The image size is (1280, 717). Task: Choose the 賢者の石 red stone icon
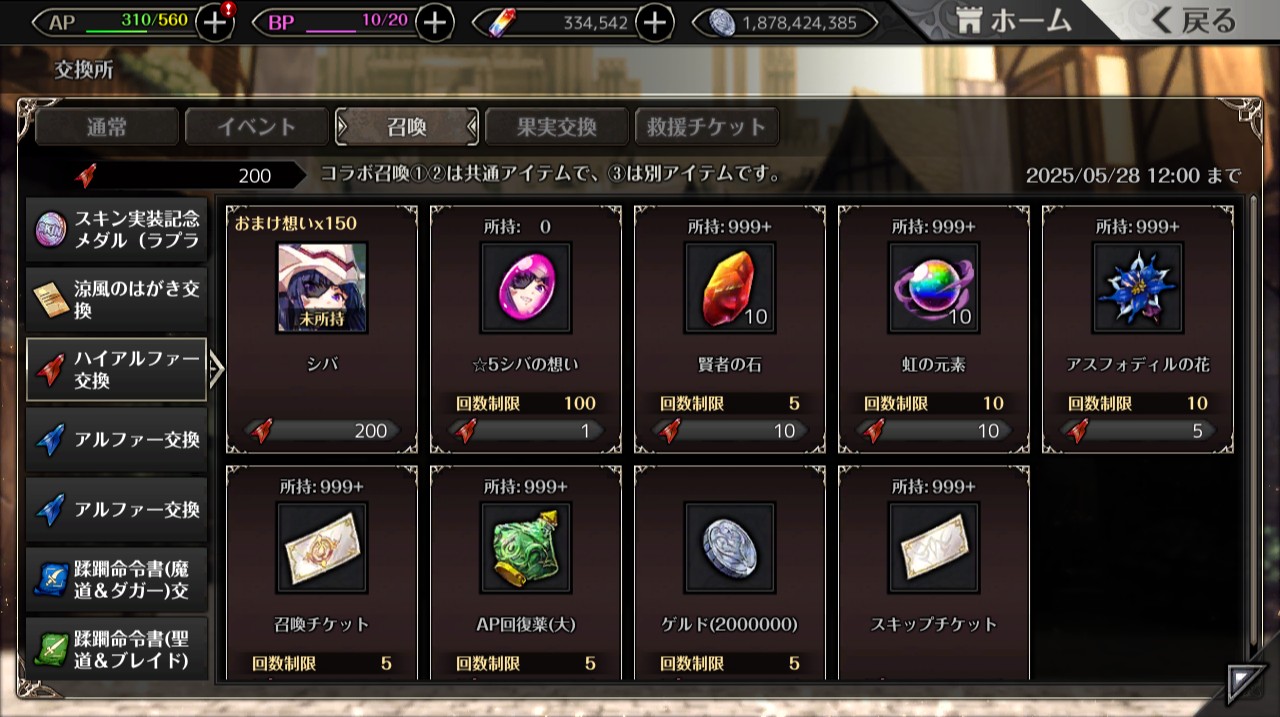click(x=730, y=288)
